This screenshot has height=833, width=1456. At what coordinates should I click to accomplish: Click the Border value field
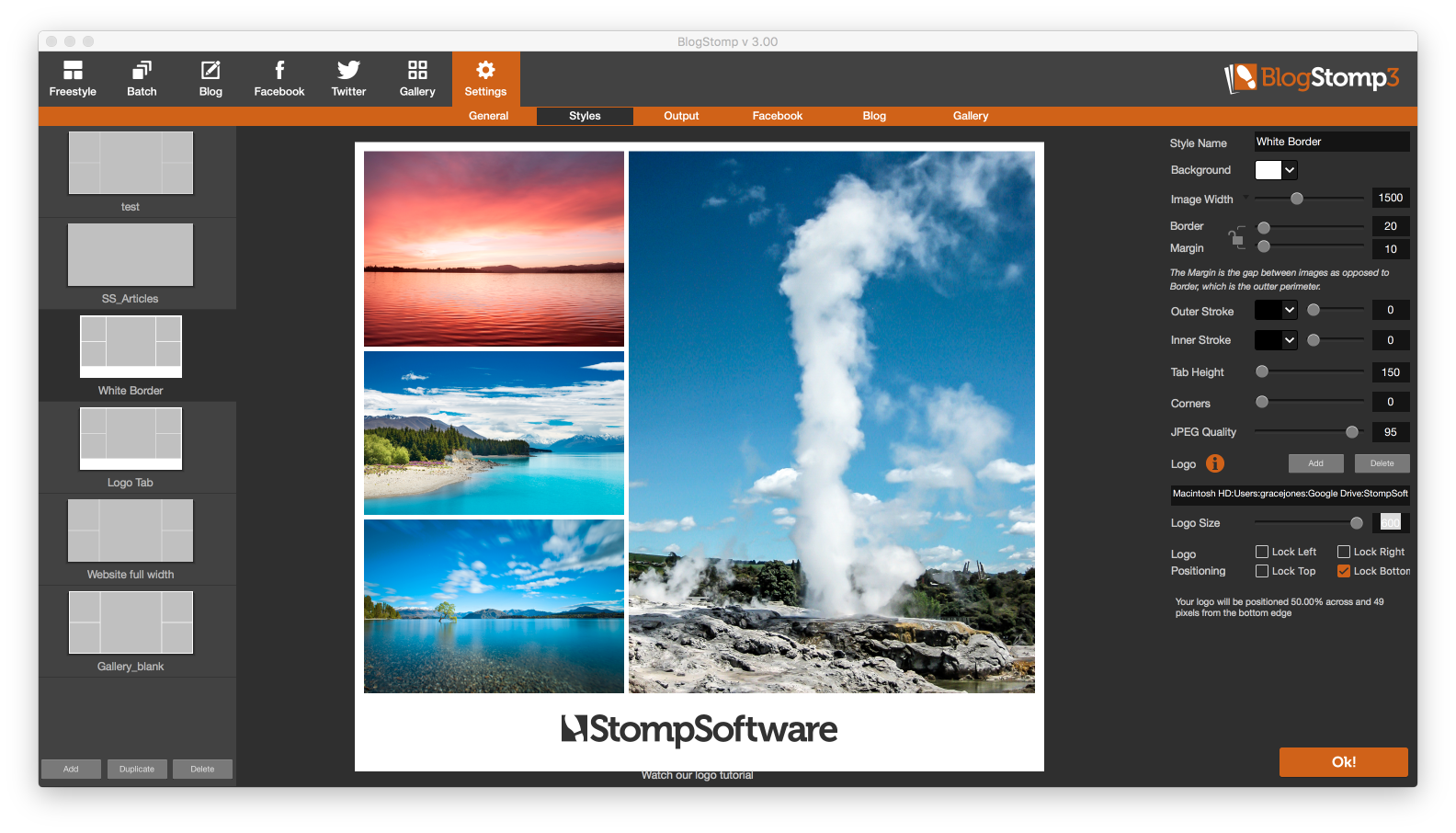pyautogui.click(x=1391, y=226)
